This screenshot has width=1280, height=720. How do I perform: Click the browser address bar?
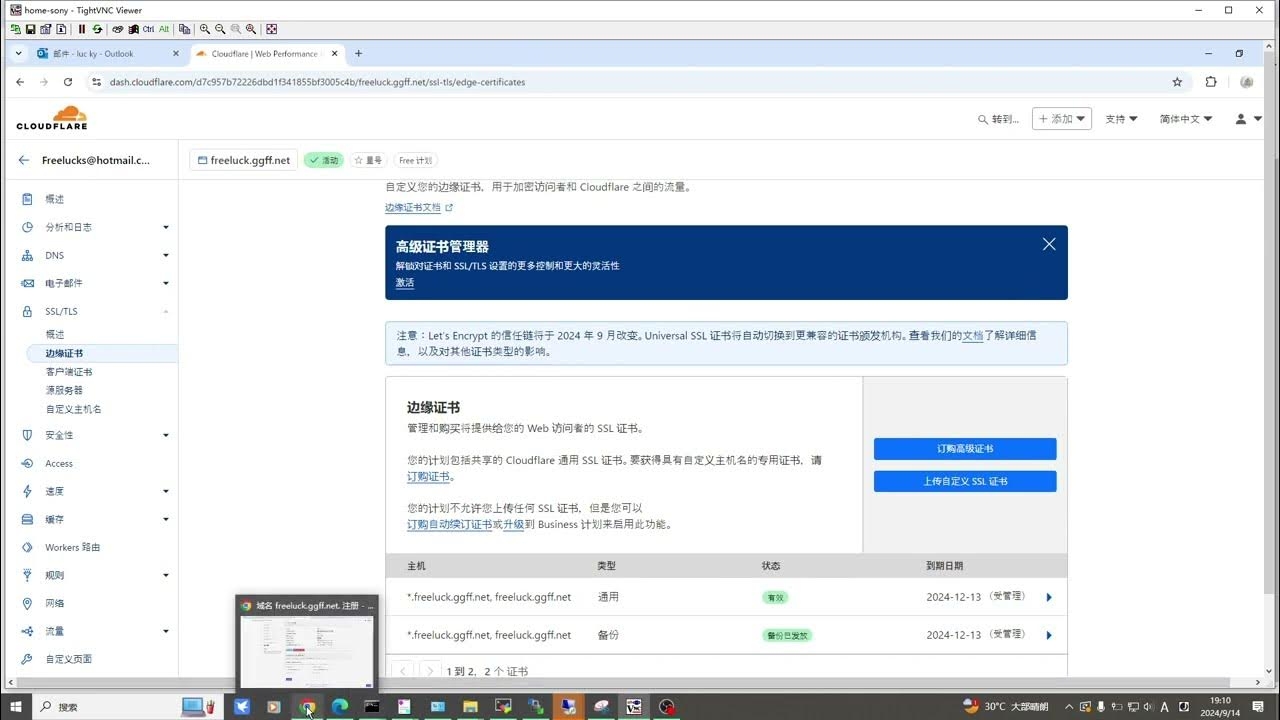[x=400, y=82]
